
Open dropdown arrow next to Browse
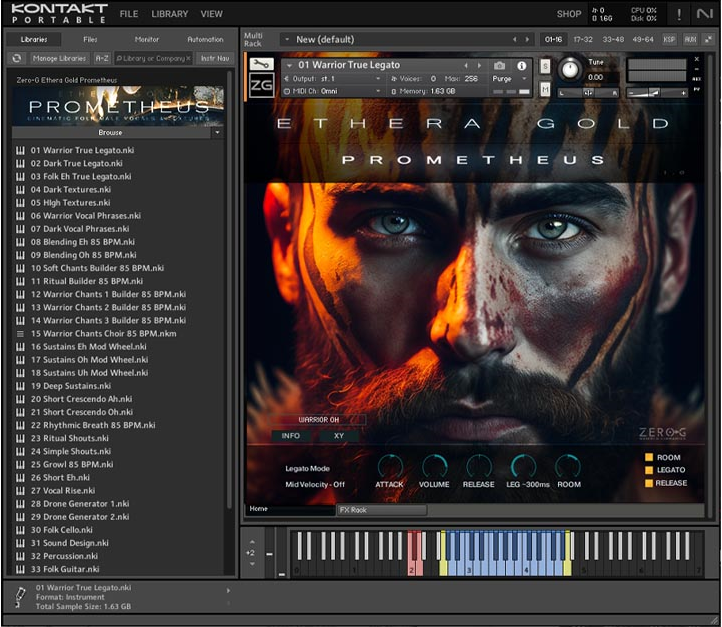tap(217, 133)
